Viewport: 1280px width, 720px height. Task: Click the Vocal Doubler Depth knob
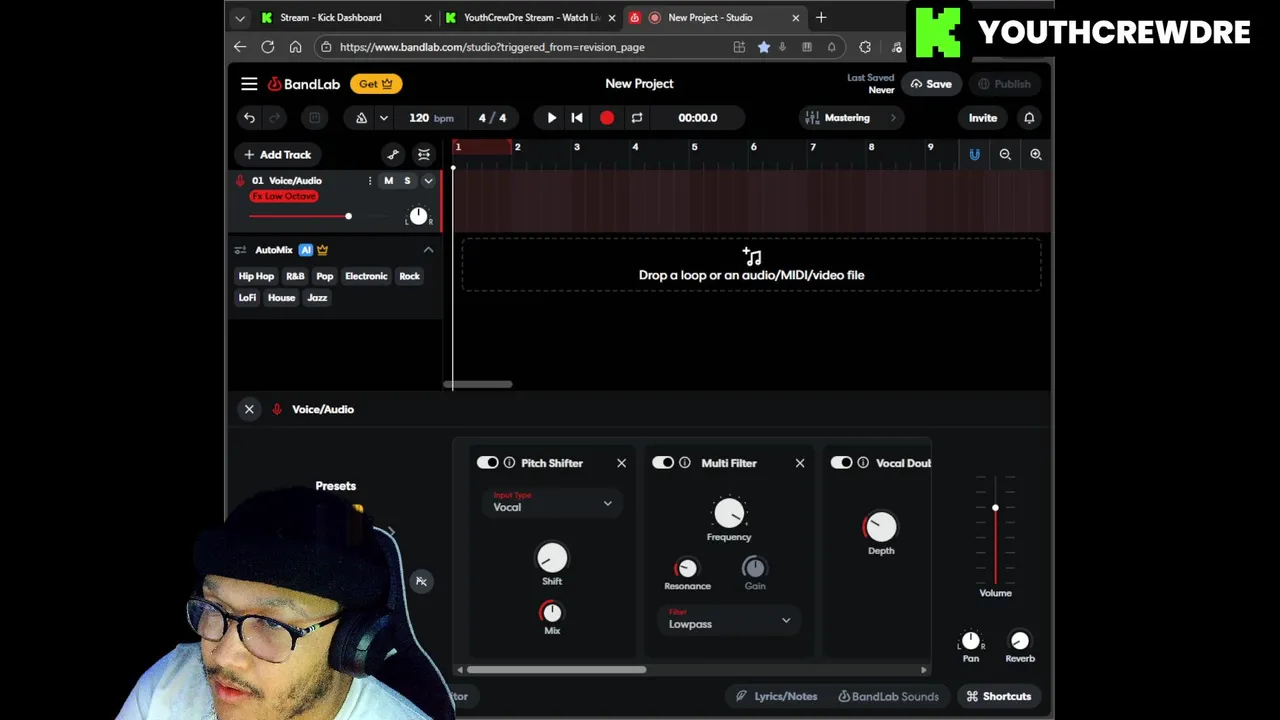881,527
